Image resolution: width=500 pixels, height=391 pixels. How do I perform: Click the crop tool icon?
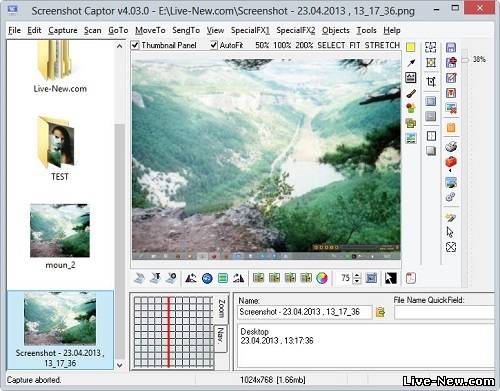click(431, 81)
